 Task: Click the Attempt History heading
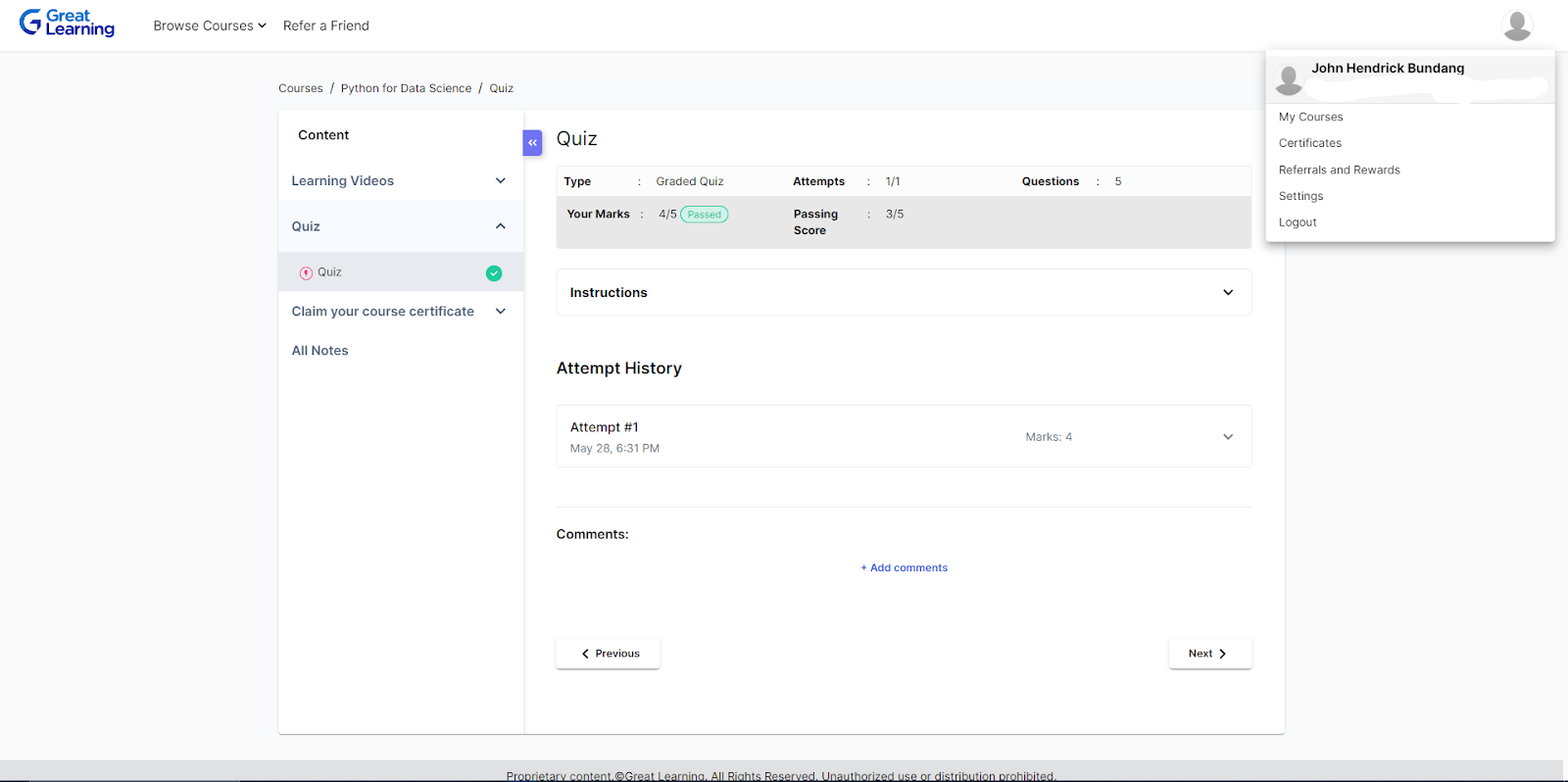(619, 368)
